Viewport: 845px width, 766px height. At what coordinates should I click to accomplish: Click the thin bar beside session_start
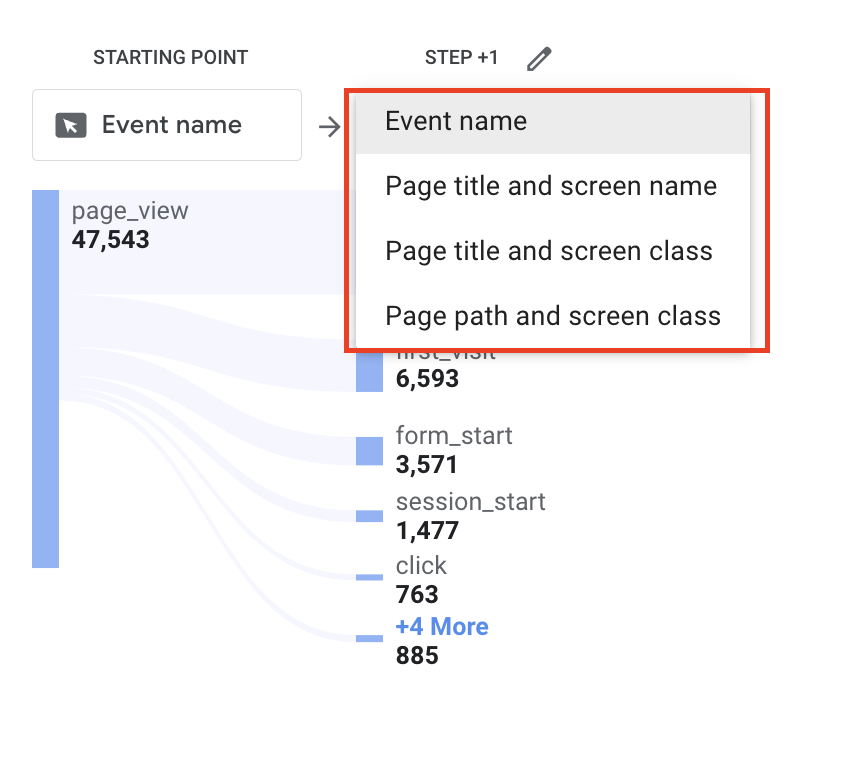point(369,516)
